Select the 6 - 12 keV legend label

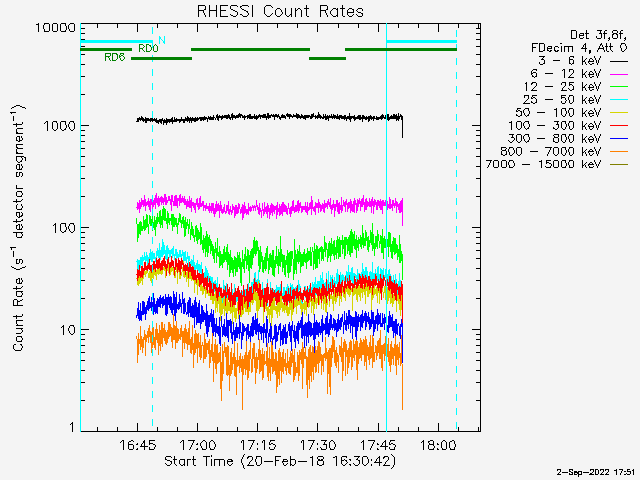pyautogui.click(x=566, y=74)
